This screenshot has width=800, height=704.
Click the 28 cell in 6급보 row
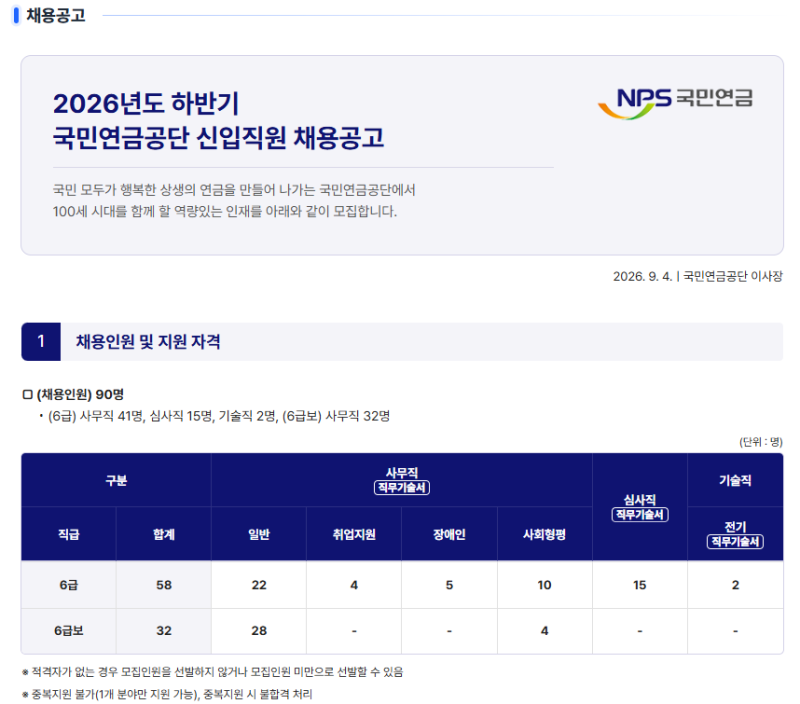click(259, 631)
